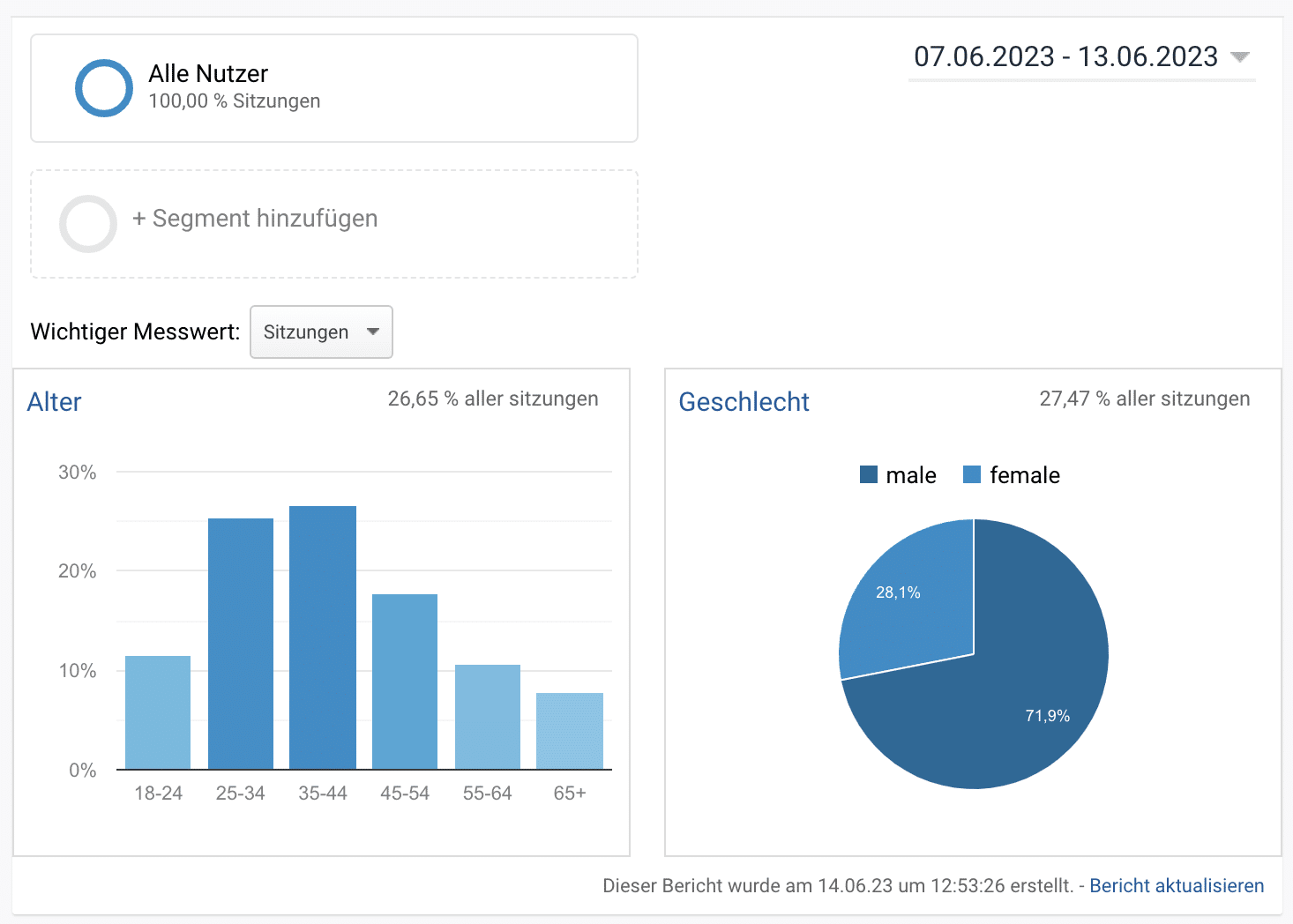Click the blue Alle Nutzer segment circle
This screenshot has width=1293, height=924.
pos(104,88)
